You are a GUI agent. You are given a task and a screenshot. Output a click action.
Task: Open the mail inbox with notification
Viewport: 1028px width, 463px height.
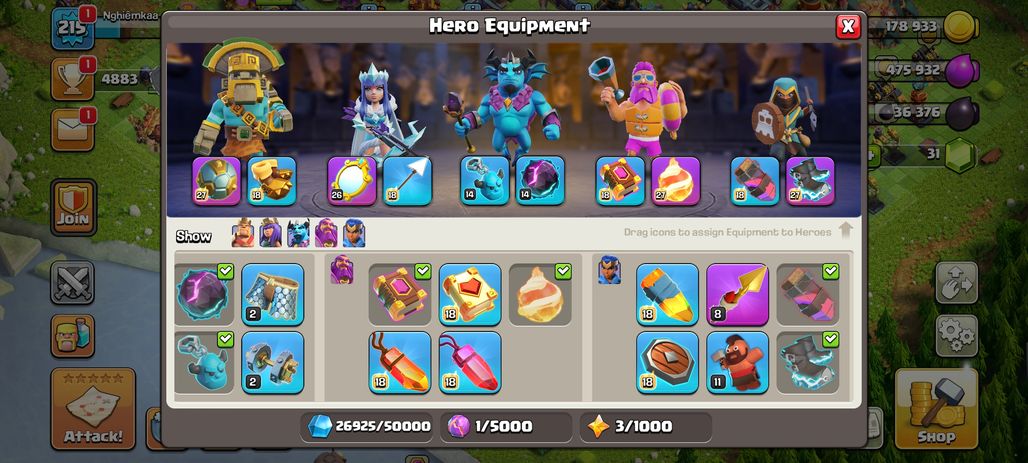73,129
